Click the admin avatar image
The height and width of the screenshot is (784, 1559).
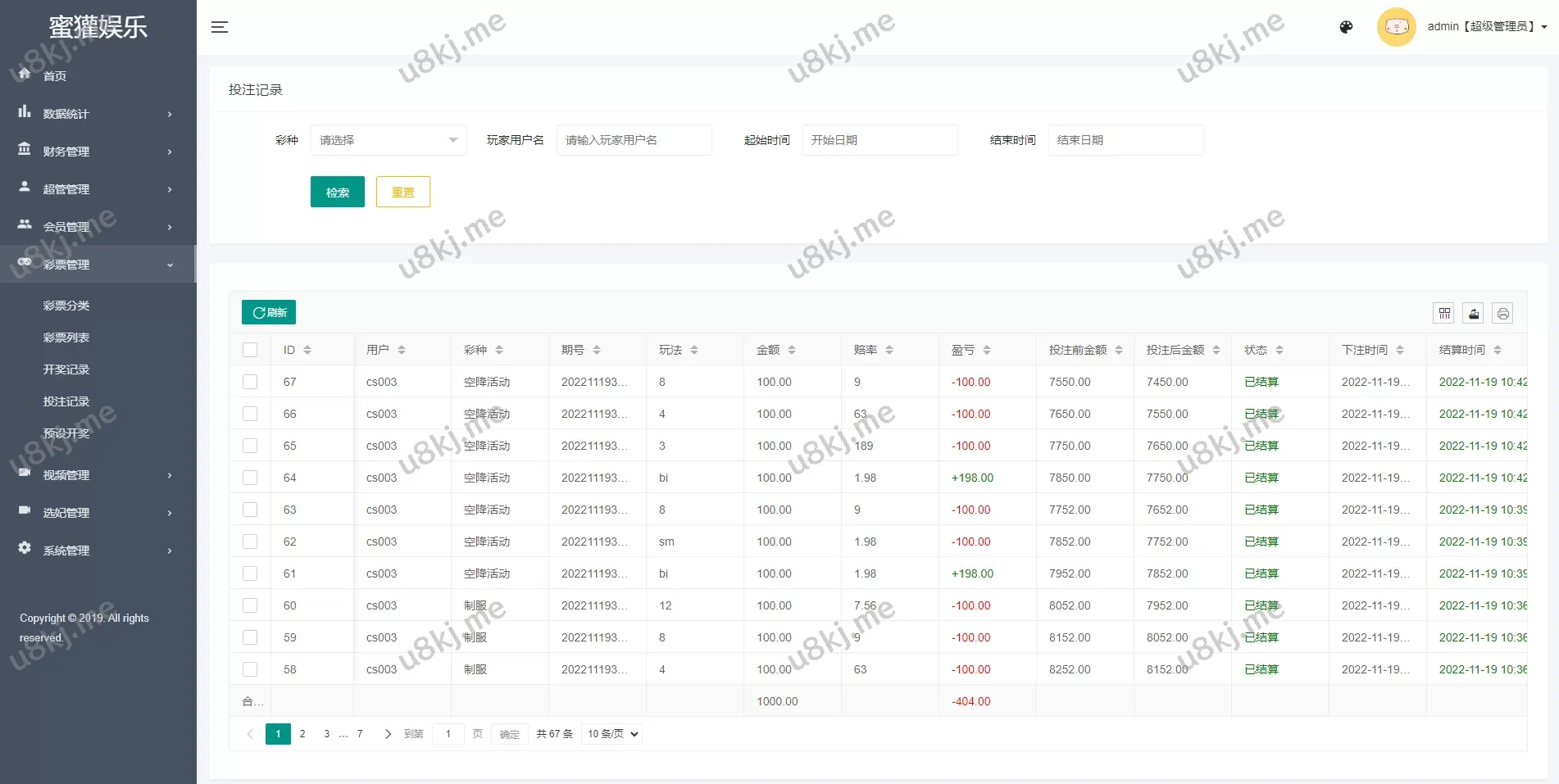1396,27
